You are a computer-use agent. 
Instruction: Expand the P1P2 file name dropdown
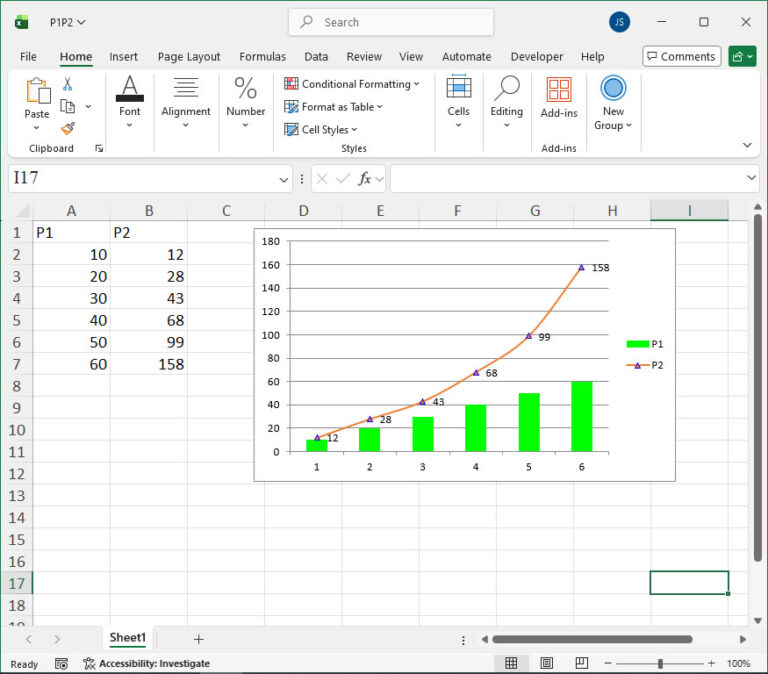pos(81,23)
